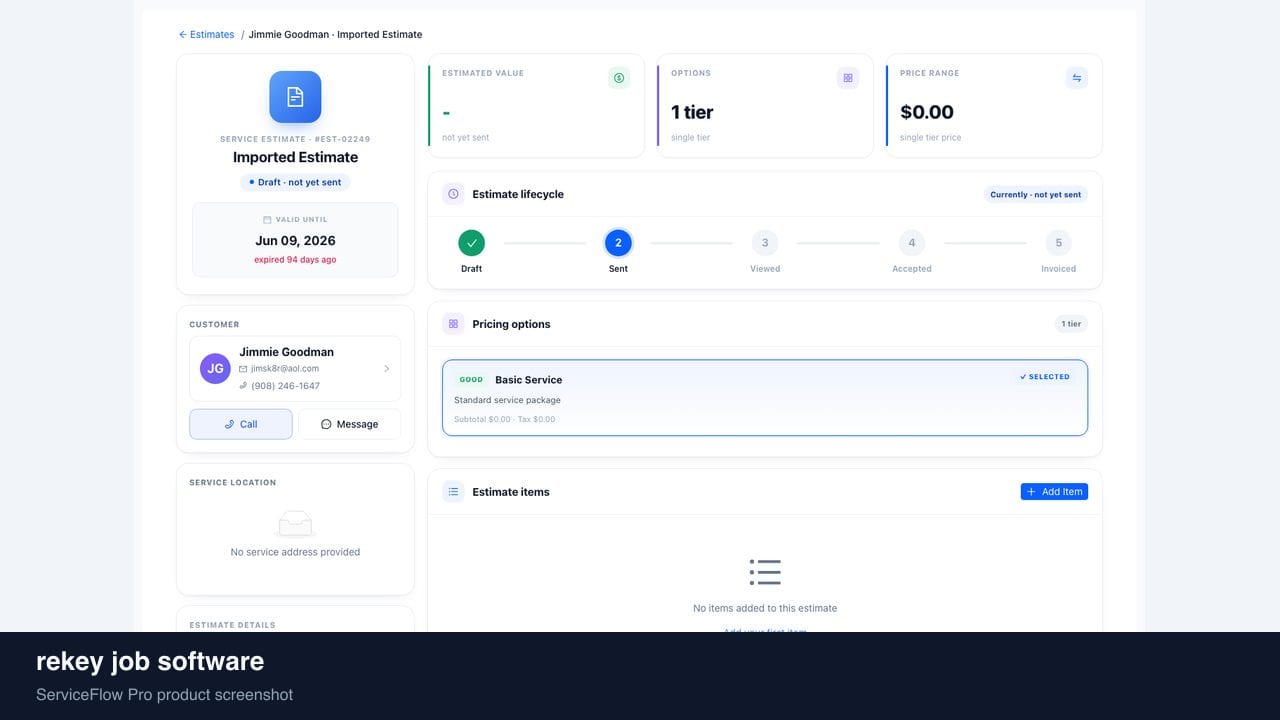Click 'No items added to this estimate' message

pyautogui.click(x=765, y=608)
